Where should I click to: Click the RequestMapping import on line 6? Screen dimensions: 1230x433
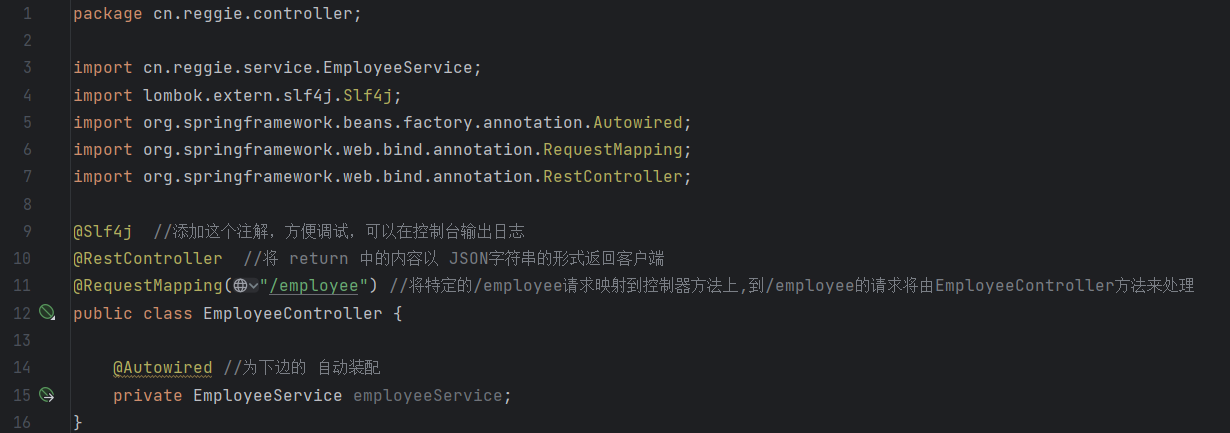[612, 149]
